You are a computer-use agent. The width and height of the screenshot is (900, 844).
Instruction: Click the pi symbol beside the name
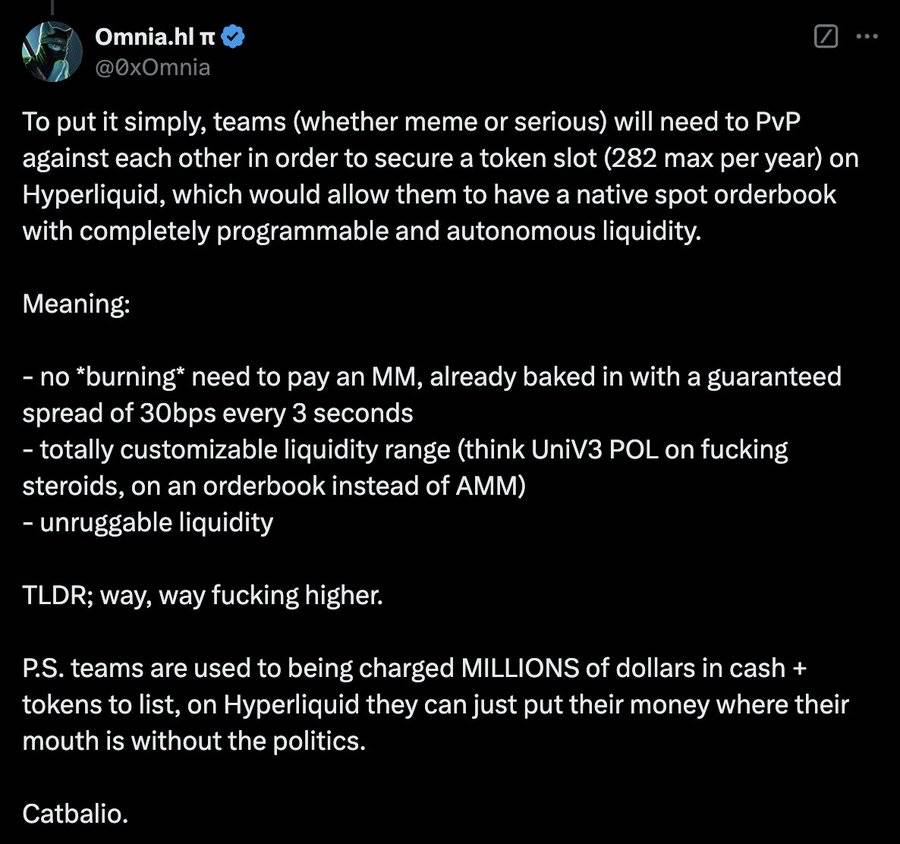pyautogui.click(x=211, y=38)
